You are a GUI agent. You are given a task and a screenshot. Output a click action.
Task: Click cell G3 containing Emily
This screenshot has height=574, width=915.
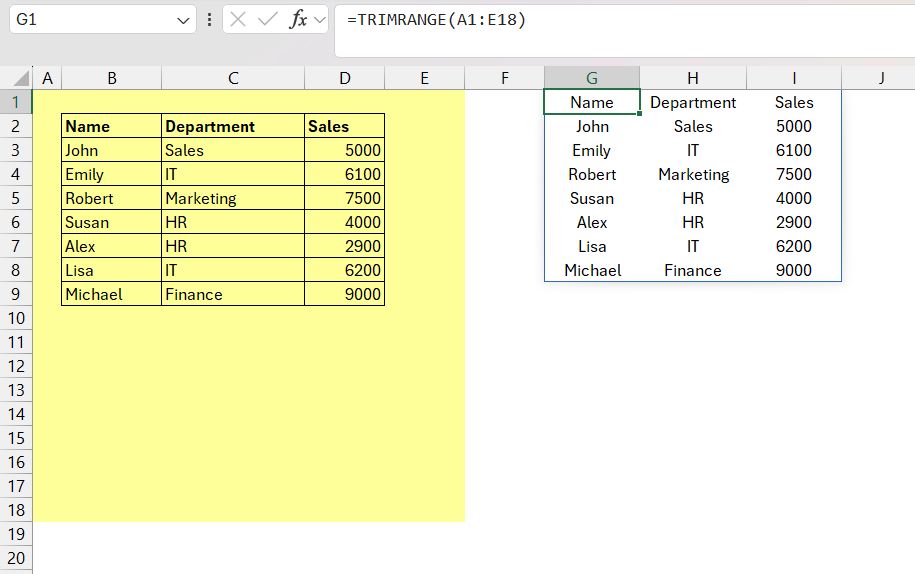coord(592,150)
